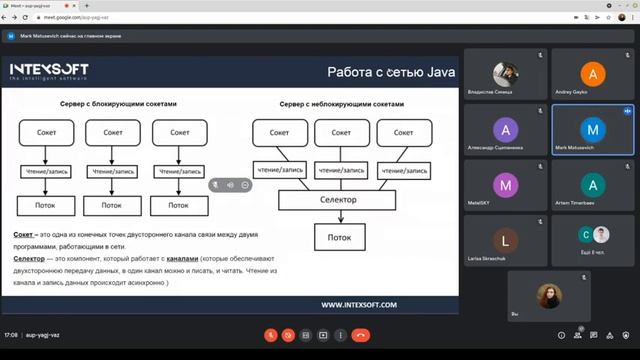Click the speaking indicator on Mark Matusevich tile
Screen dimensions: 640x360
(627, 111)
